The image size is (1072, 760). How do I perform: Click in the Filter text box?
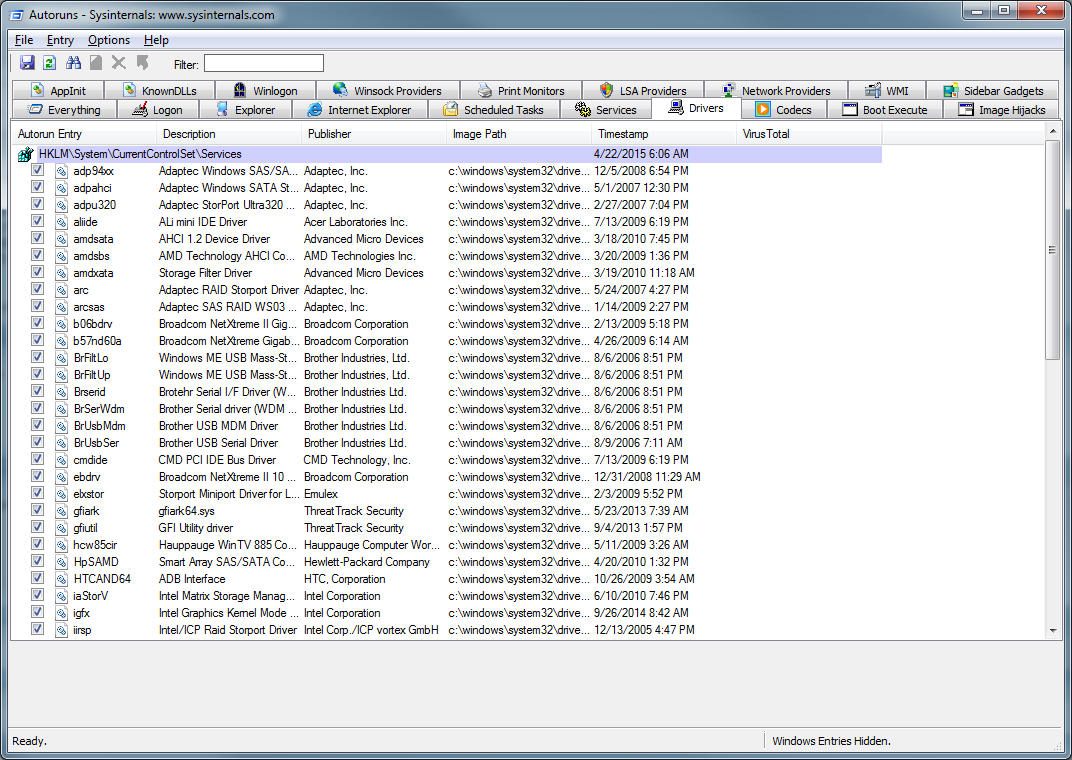[x=264, y=64]
